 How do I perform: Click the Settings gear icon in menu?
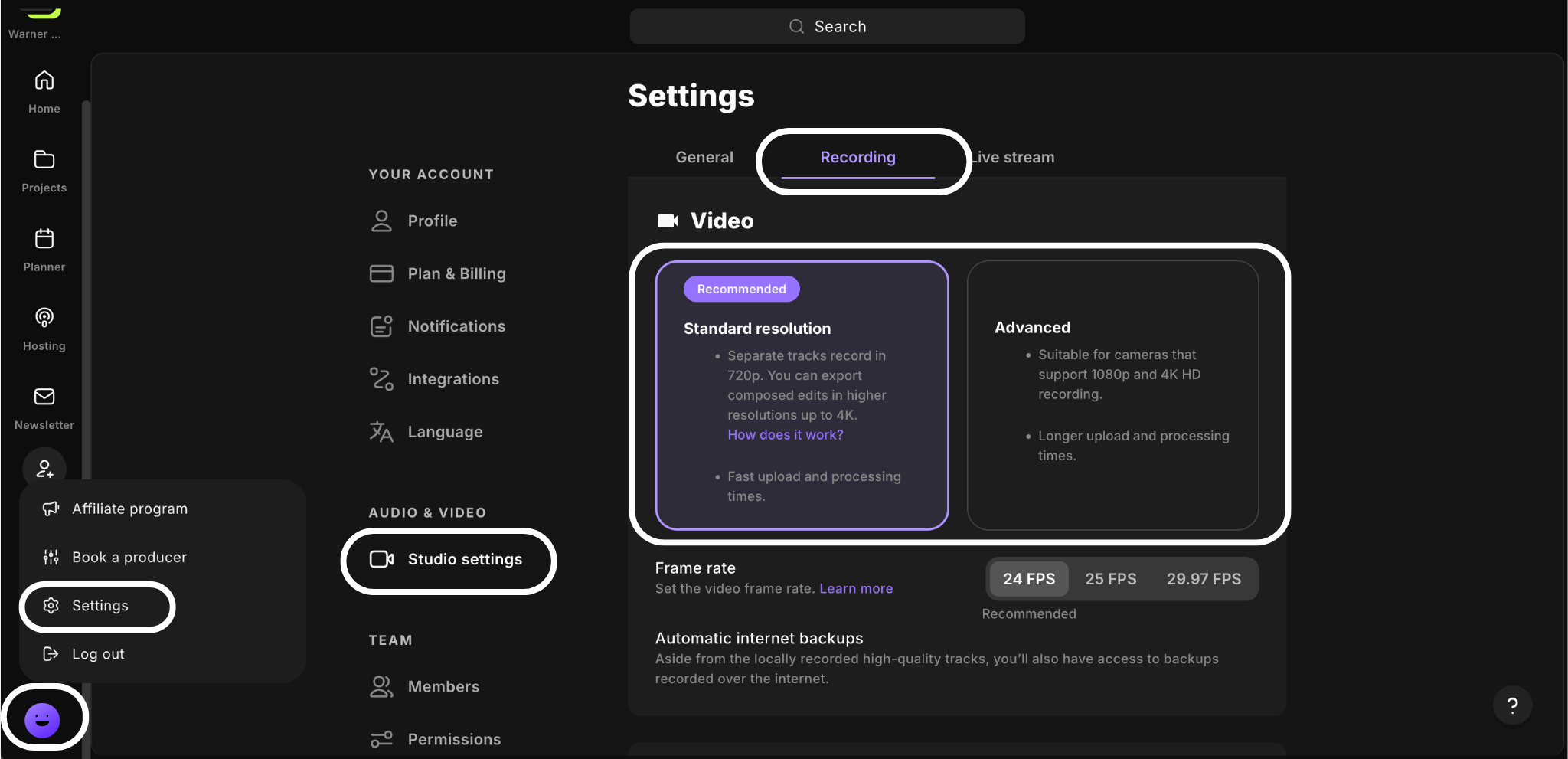[51, 606]
